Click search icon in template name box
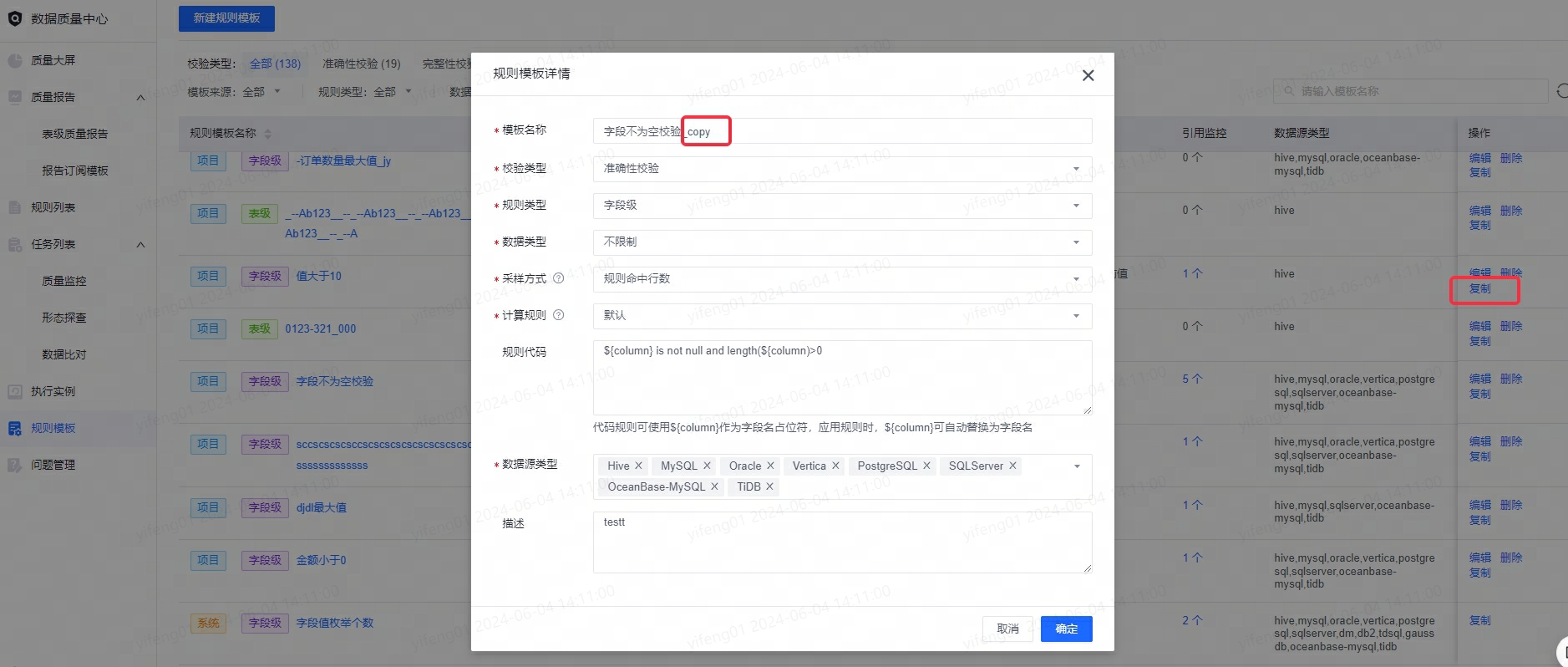Viewport: 1568px width, 667px height. tap(1289, 91)
